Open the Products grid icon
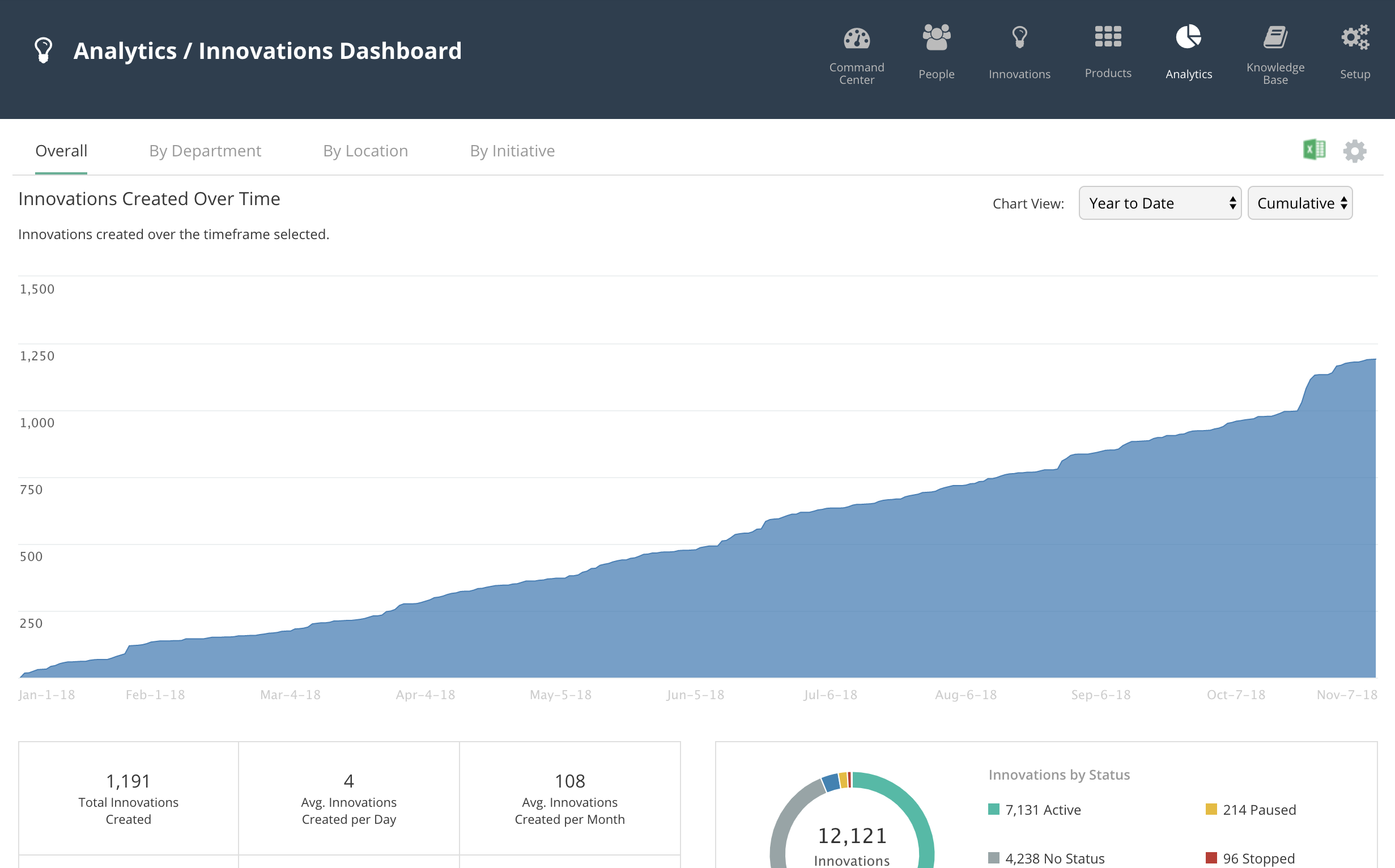 pos(1108,37)
